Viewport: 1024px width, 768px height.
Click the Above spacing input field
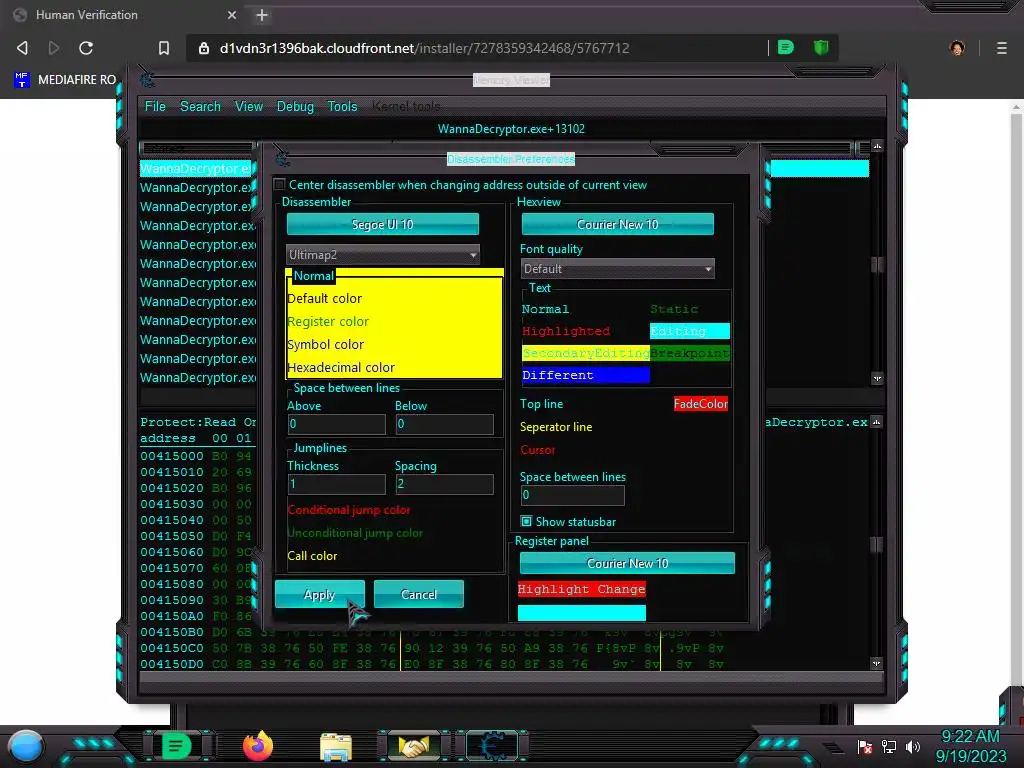[336, 424]
